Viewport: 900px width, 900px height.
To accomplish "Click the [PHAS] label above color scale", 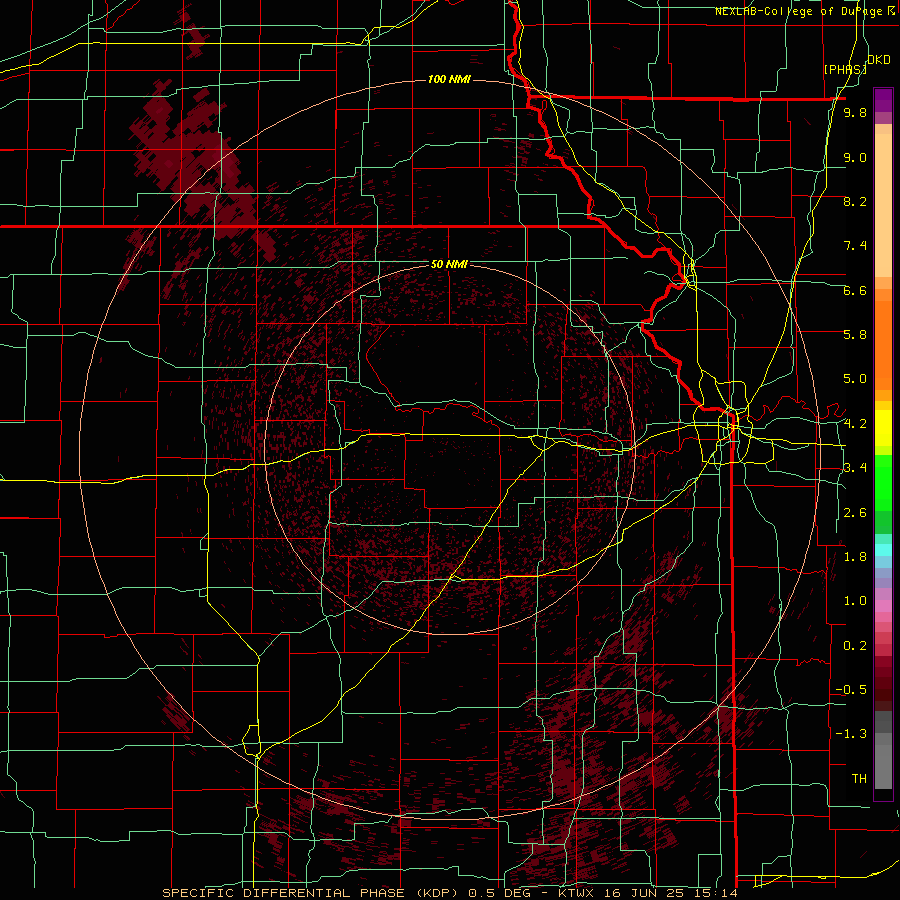I will tap(845, 69).
